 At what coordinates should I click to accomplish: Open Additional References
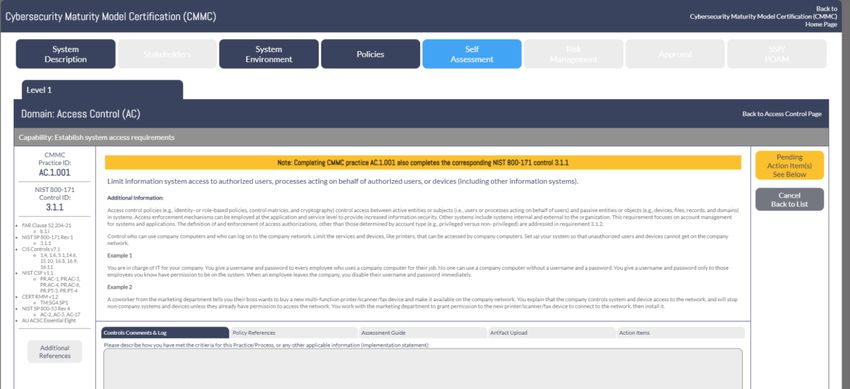click(55, 352)
